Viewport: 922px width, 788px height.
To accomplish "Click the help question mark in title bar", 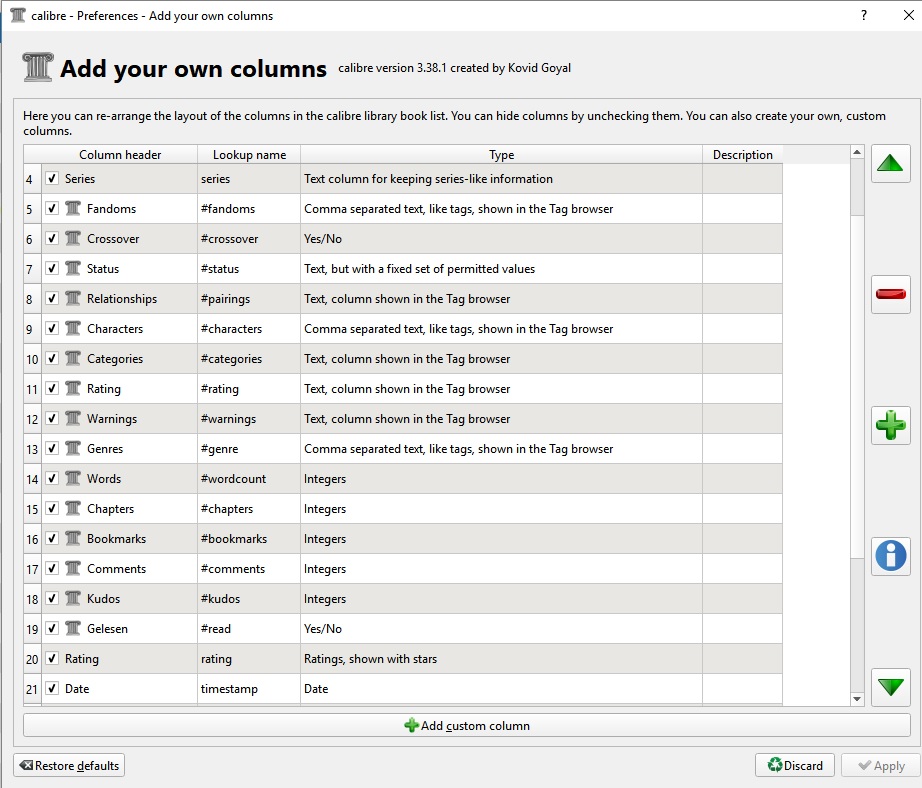I will [x=863, y=16].
